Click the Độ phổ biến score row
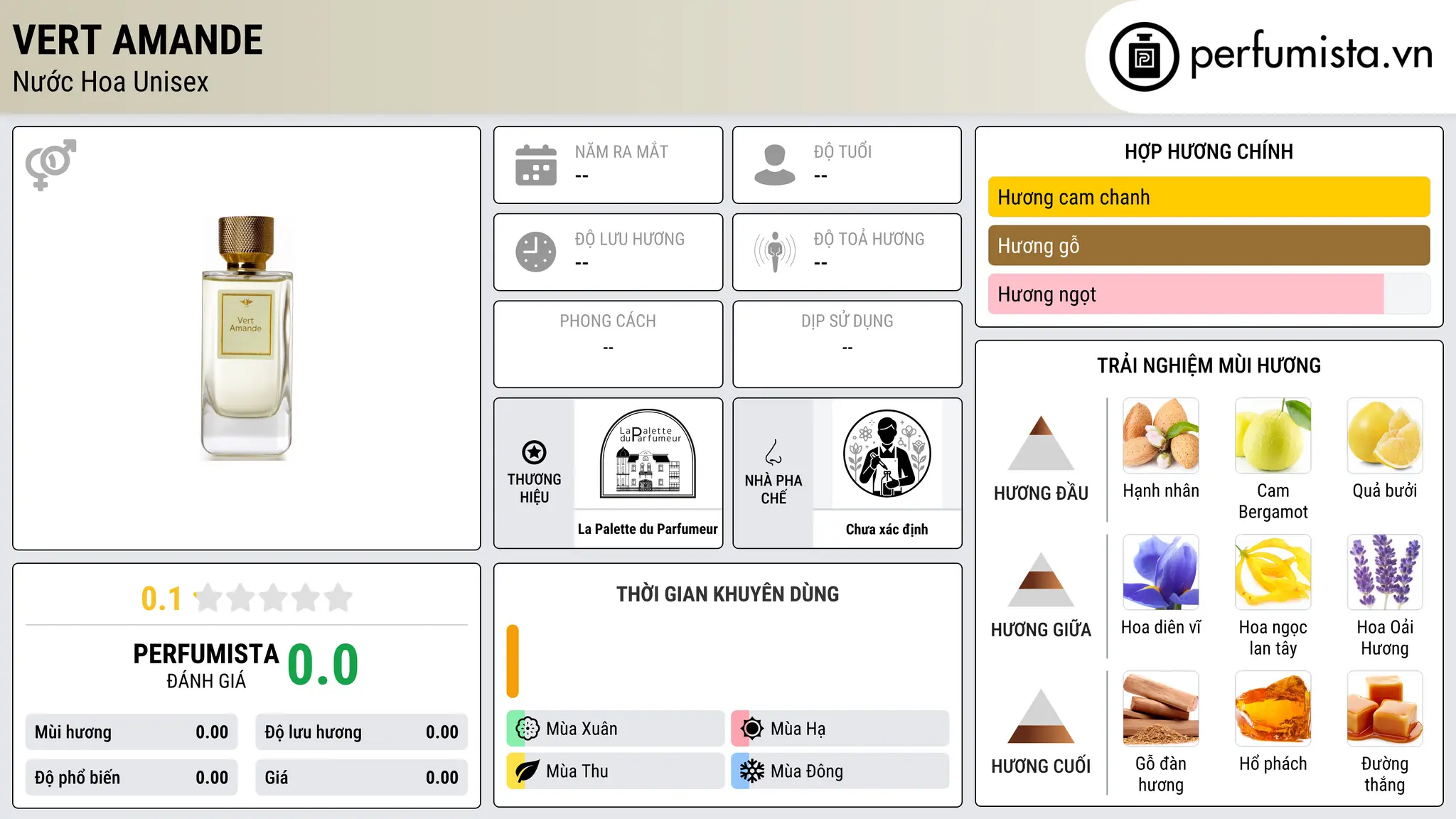 tap(132, 778)
